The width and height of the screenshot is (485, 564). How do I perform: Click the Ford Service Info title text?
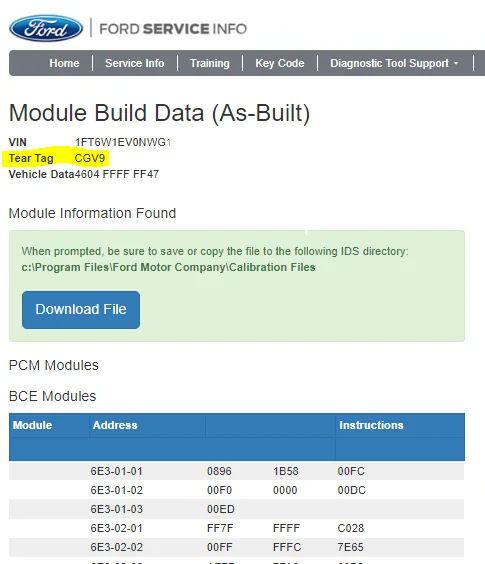(x=173, y=29)
